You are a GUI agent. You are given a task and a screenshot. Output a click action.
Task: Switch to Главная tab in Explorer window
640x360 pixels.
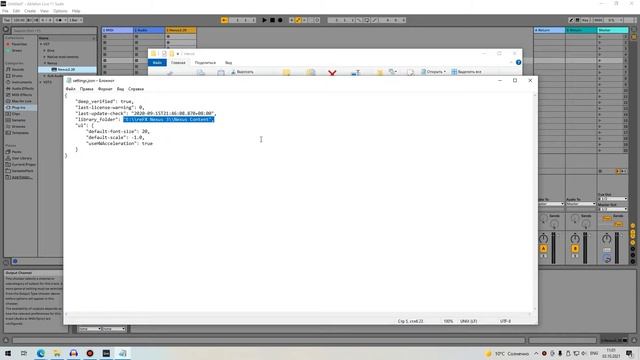click(178, 63)
